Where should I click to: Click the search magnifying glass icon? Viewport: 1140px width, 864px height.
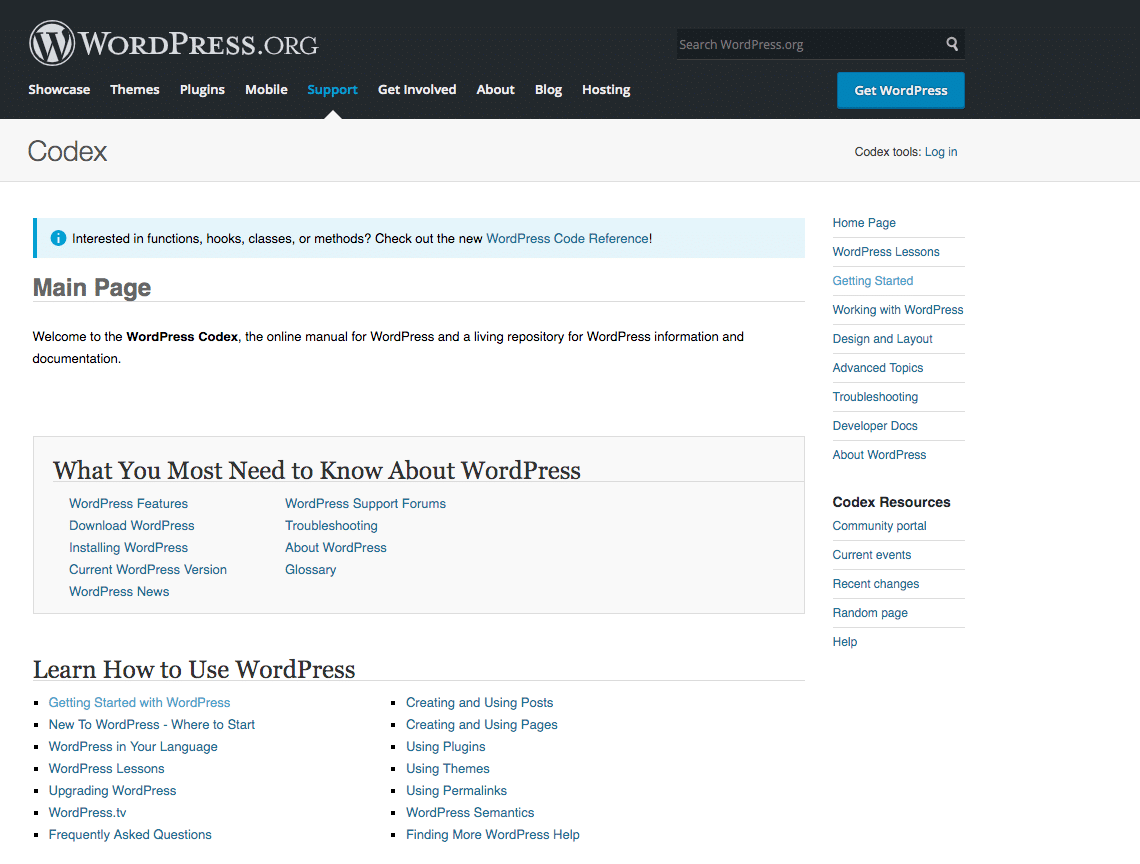(x=951, y=44)
